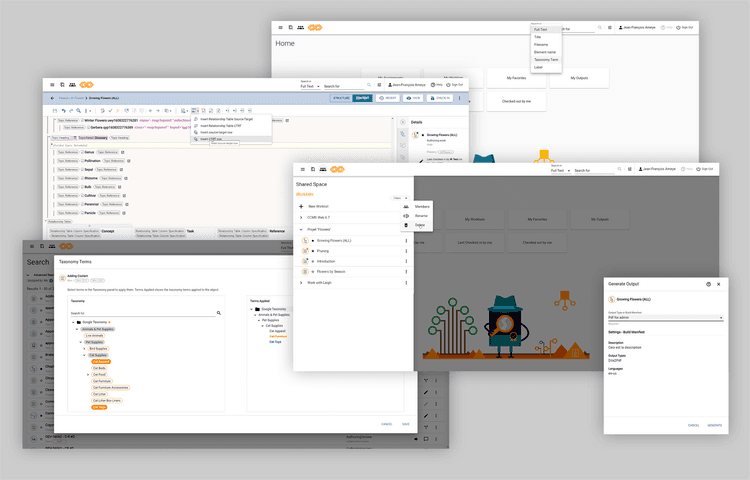The image size is (750, 480).
Task: Switch the editor to STRUCTURE view
Action: (x=341, y=98)
